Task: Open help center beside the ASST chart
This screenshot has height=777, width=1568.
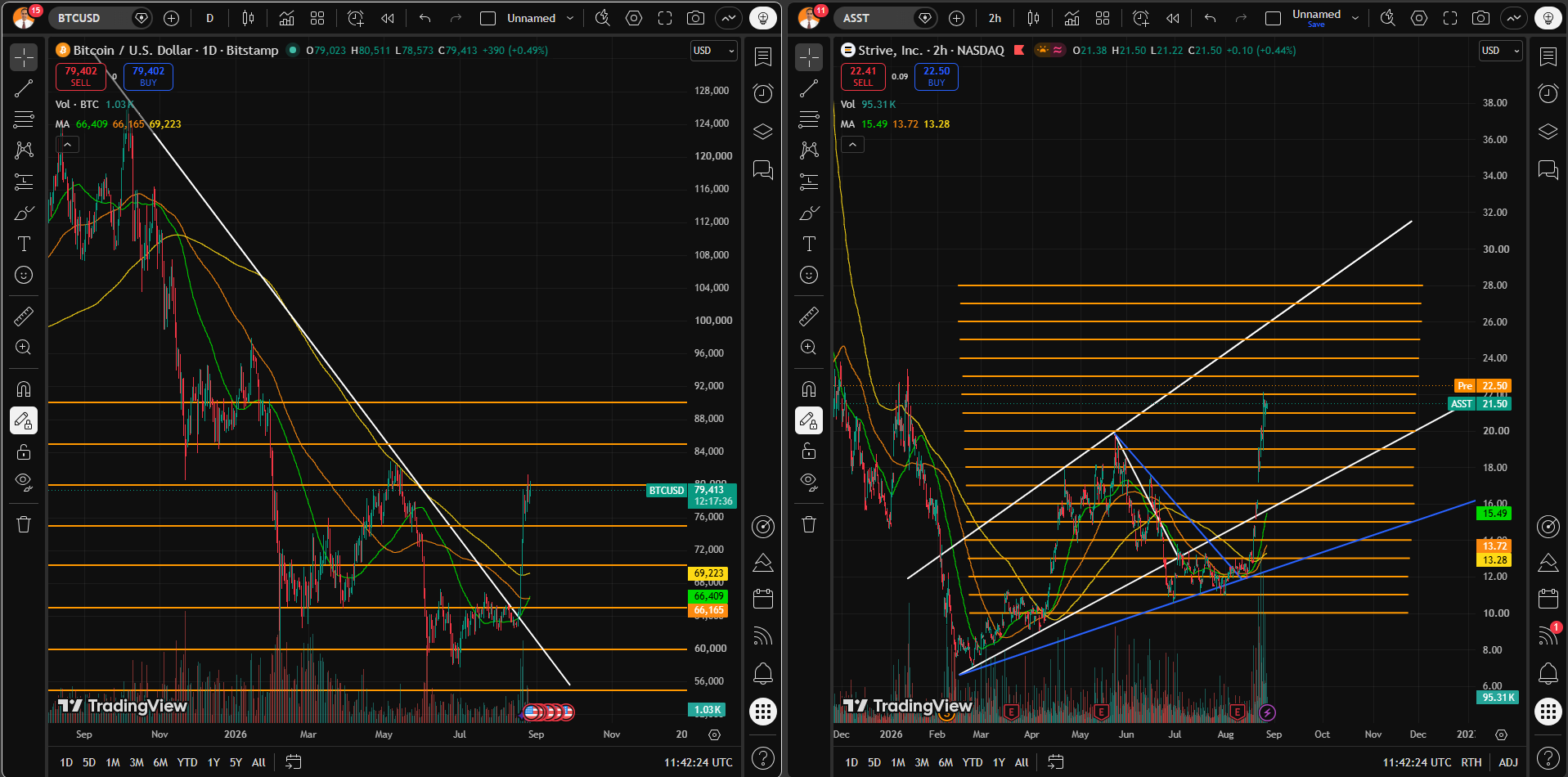Action: coord(1548,757)
